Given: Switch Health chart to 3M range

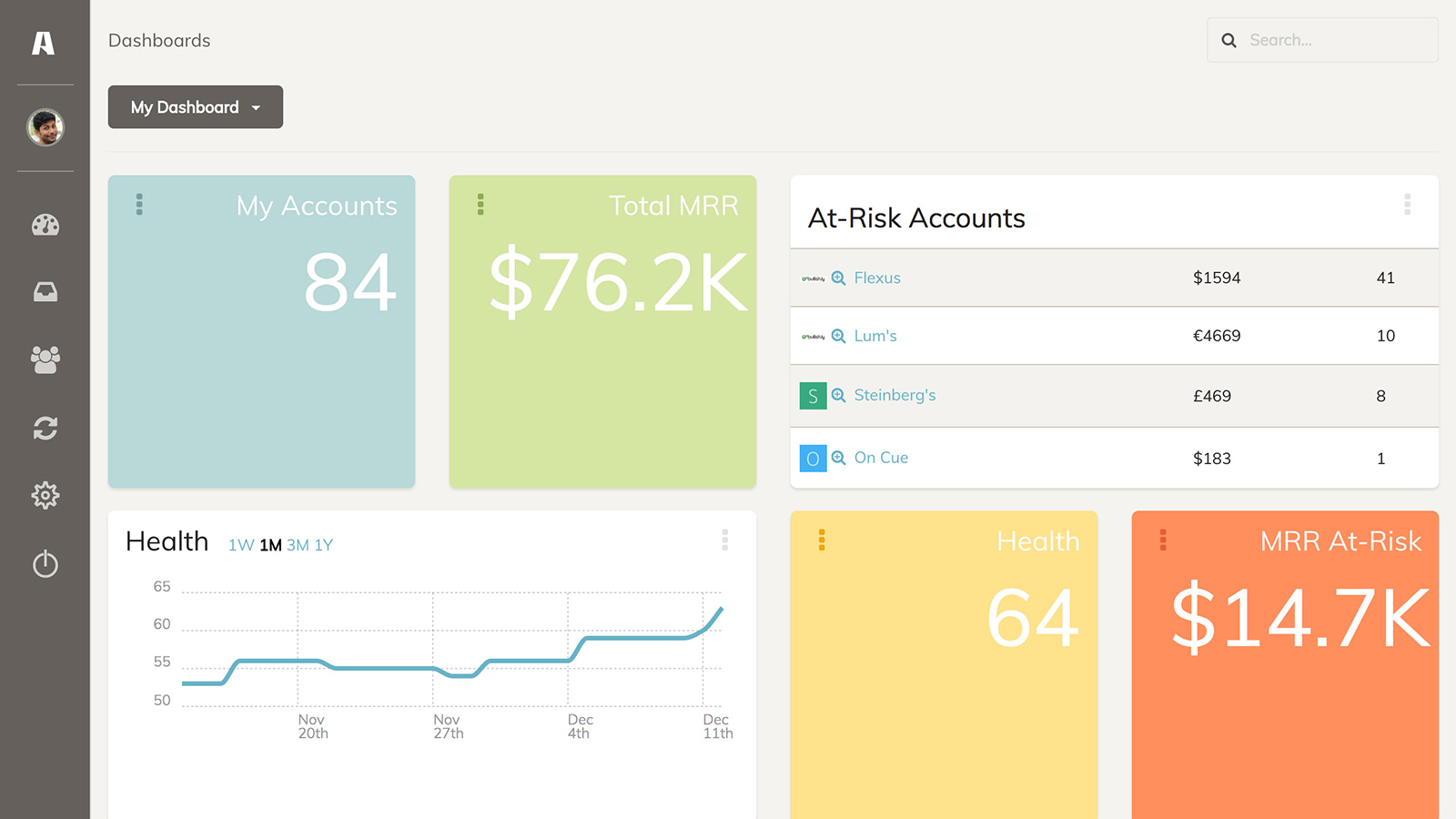Looking at the screenshot, I should (298, 545).
